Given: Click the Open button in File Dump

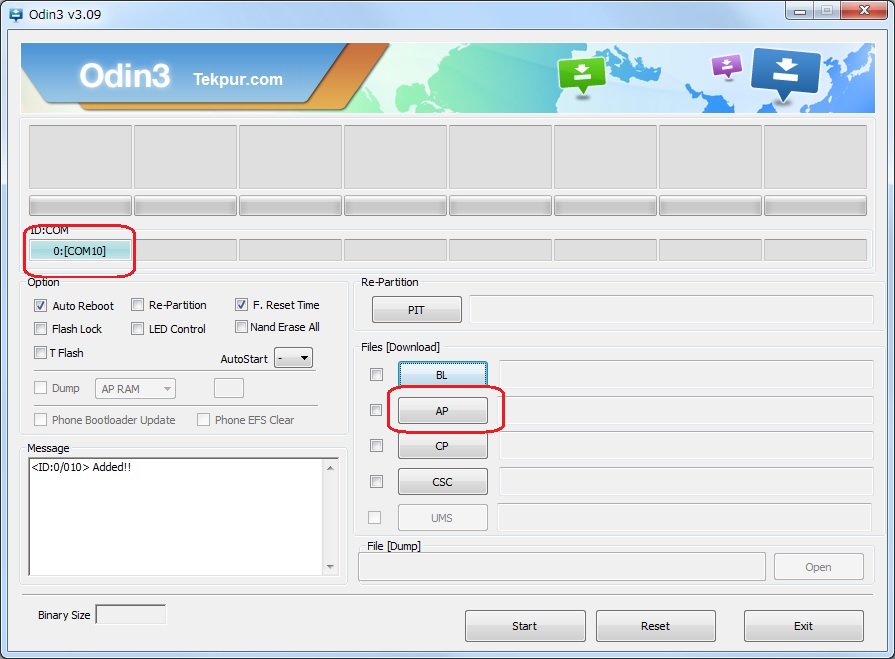Looking at the screenshot, I should tap(819, 567).
